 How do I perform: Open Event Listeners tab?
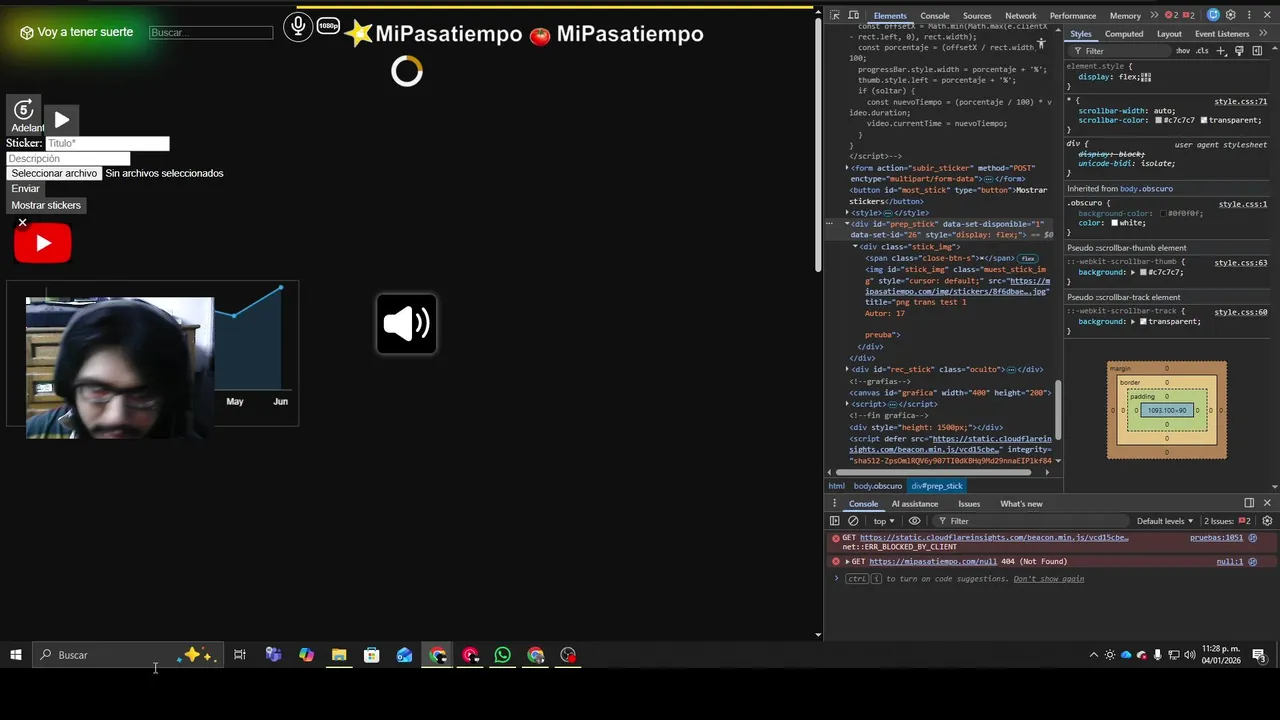coord(1222,33)
